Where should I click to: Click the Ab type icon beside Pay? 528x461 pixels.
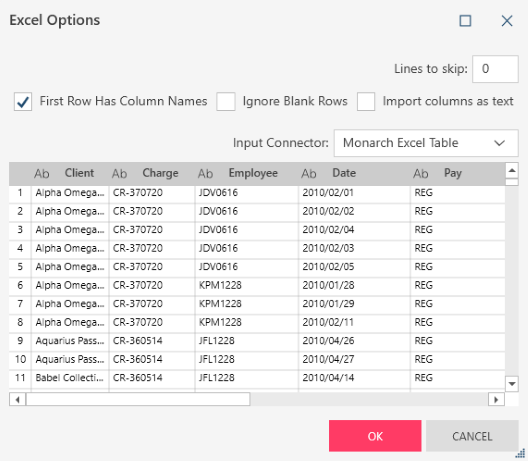point(421,174)
